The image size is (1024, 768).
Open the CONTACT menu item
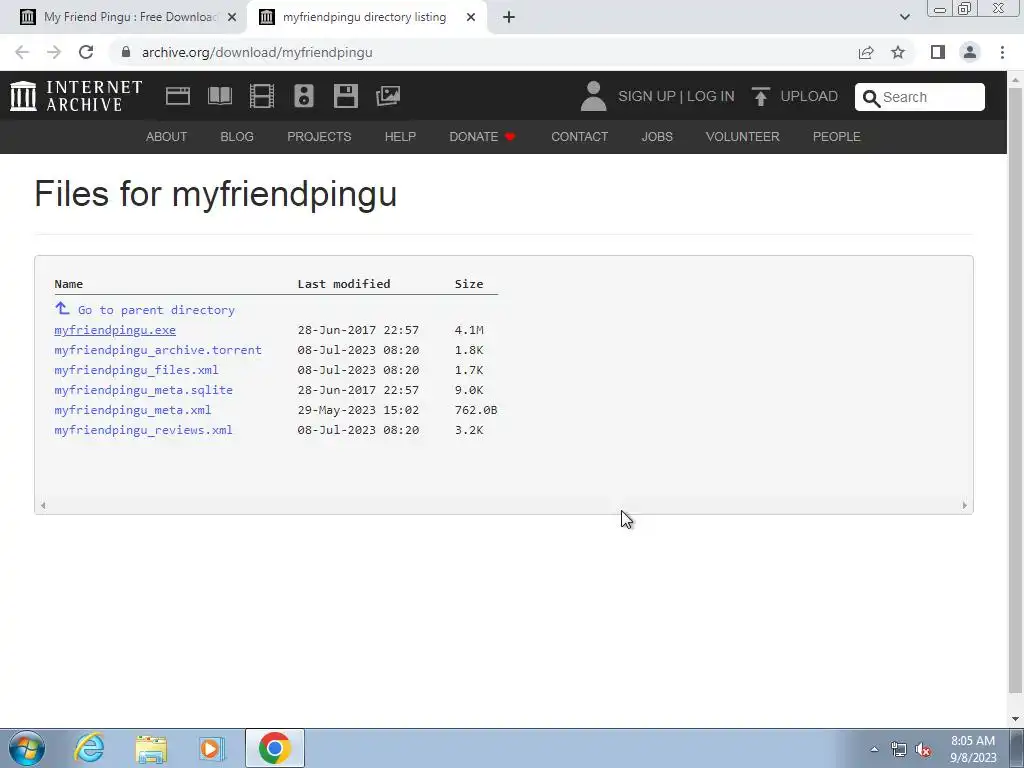579,136
